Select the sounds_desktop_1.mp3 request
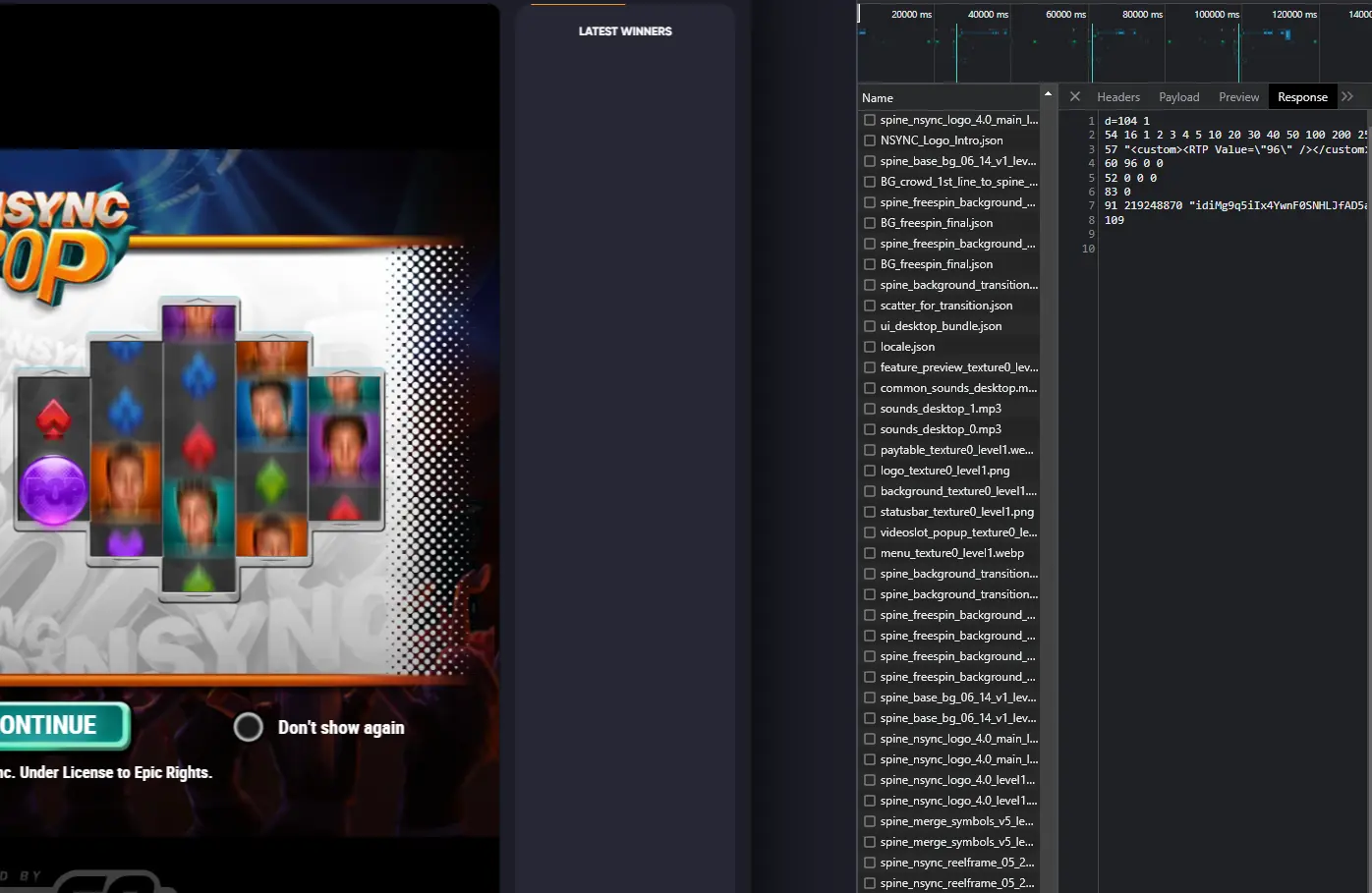This screenshot has height=893, width=1372. (941, 409)
